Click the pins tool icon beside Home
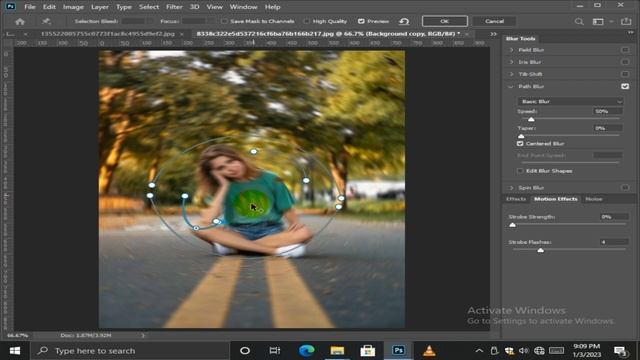 tap(46, 21)
